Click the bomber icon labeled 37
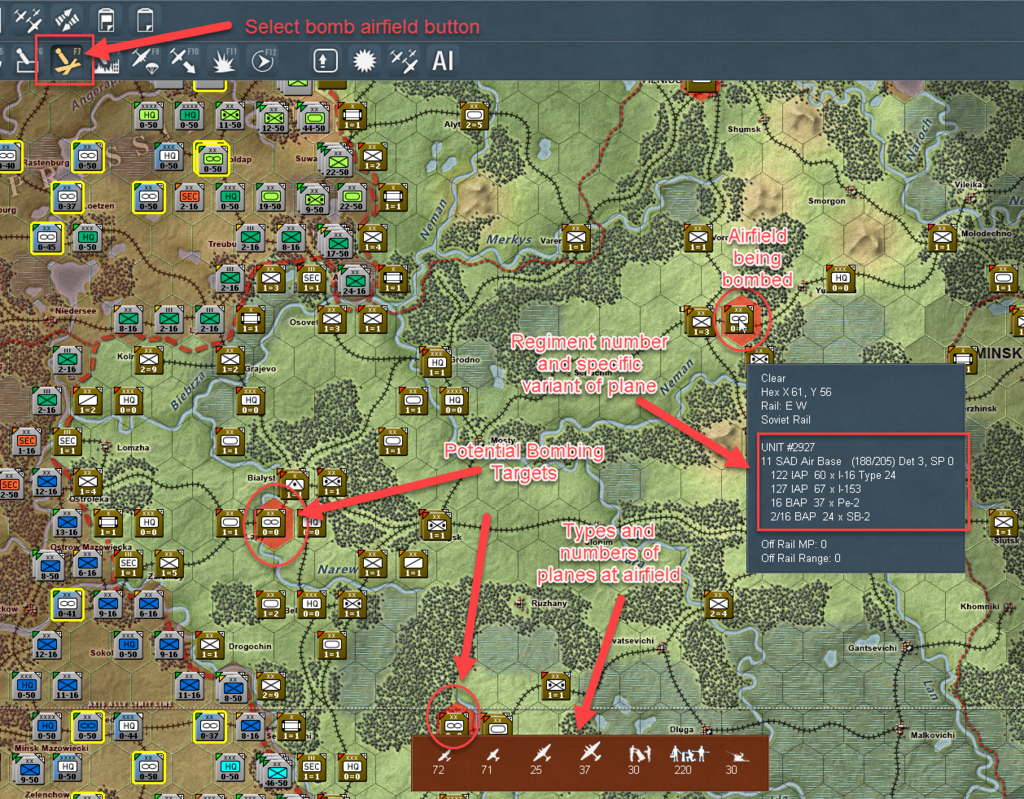Image resolution: width=1024 pixels, height=799 pixels. [590, 753]
